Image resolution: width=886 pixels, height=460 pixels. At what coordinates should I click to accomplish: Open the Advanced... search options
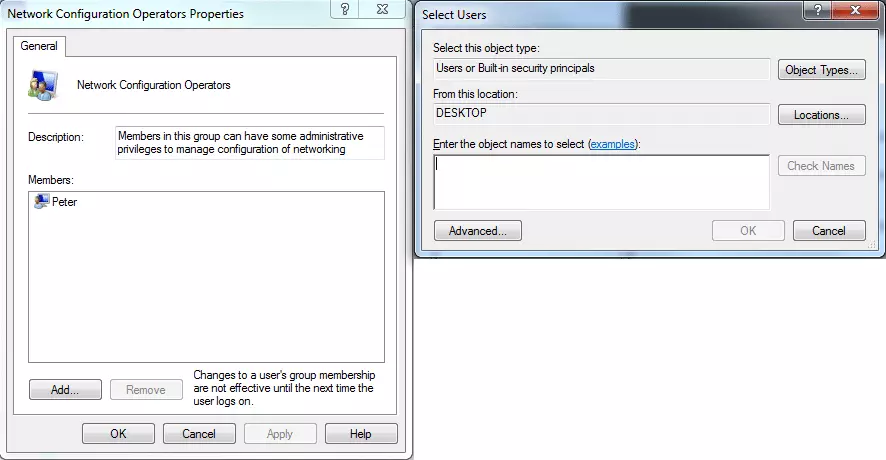(x=477, y=231)
